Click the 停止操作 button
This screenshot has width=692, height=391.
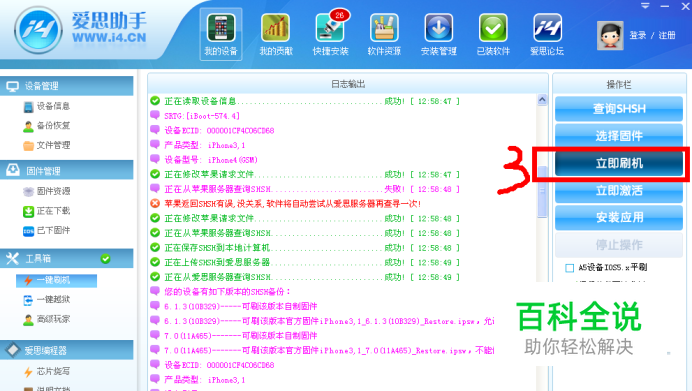click(x=619, y=245)
